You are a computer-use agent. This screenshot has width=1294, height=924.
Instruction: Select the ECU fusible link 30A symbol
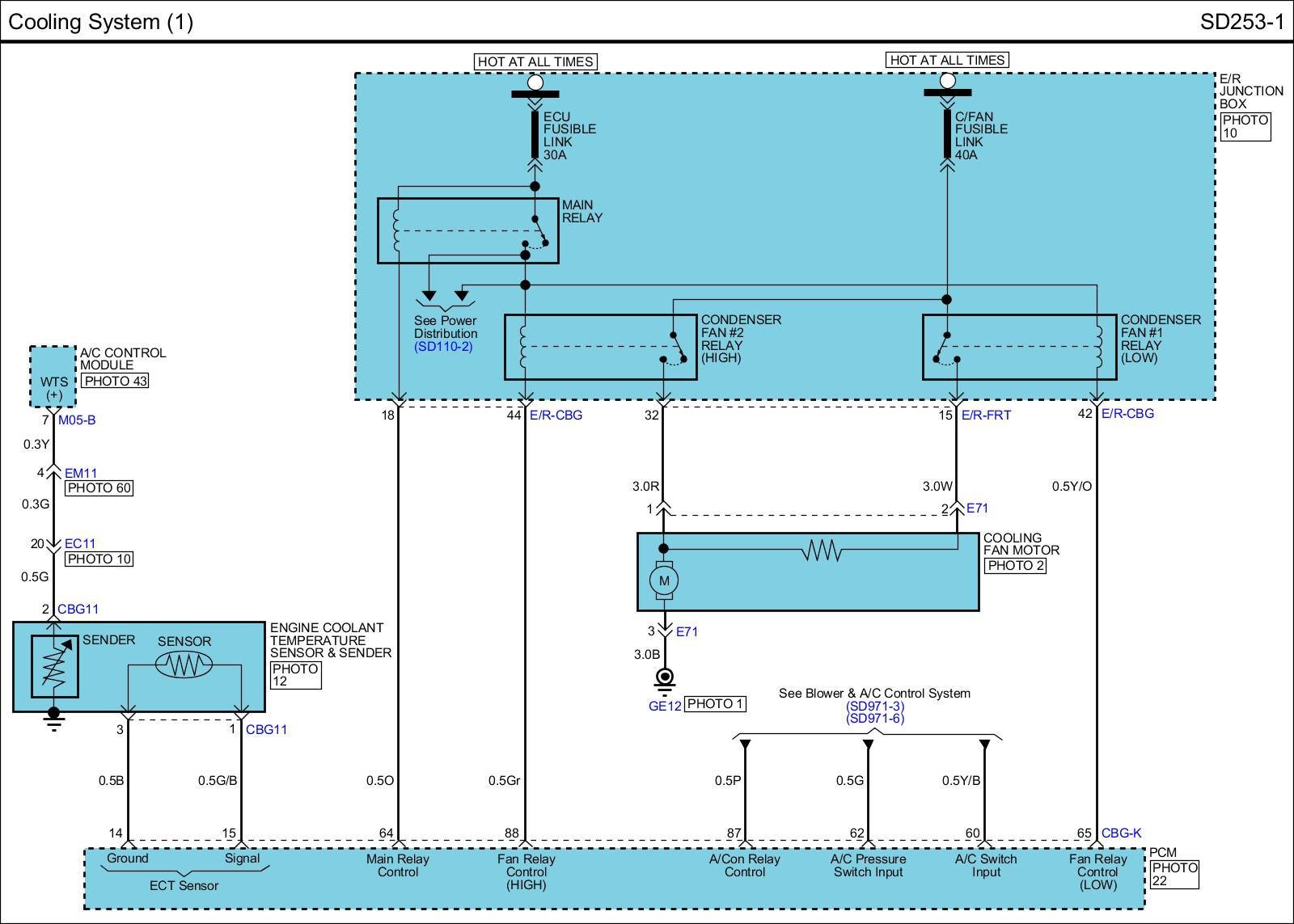(535, 134)
